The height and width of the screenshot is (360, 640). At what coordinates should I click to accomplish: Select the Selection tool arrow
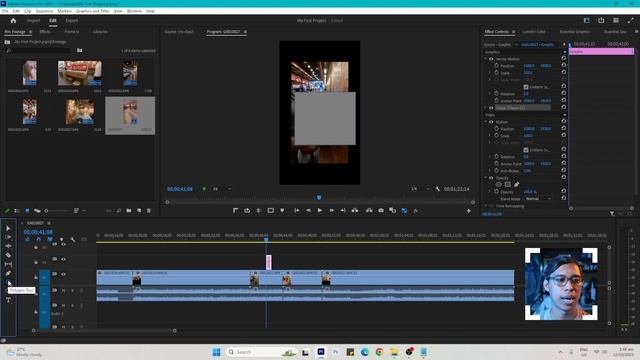point(8,228)
